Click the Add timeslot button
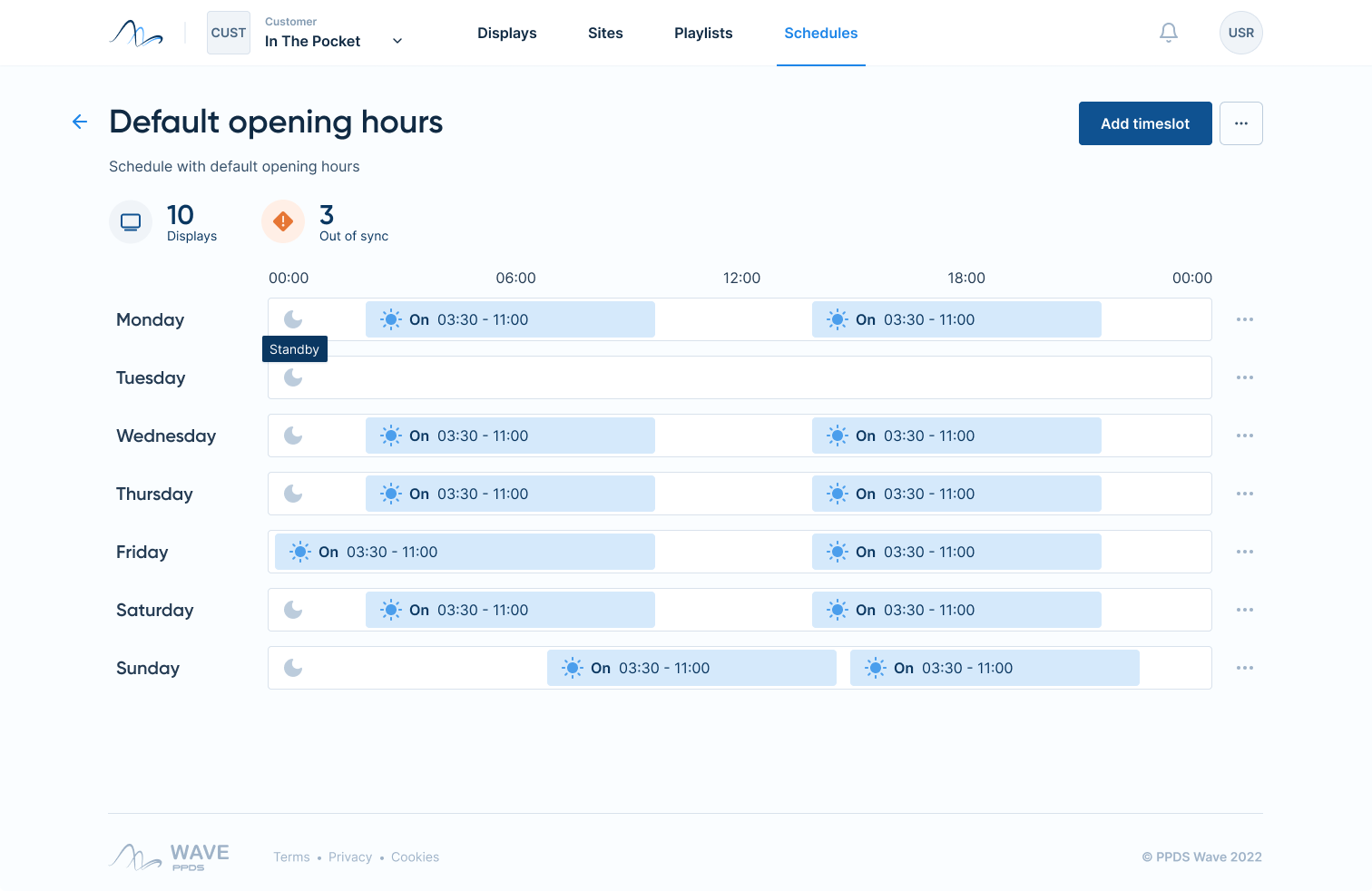 coord(1145,123)
